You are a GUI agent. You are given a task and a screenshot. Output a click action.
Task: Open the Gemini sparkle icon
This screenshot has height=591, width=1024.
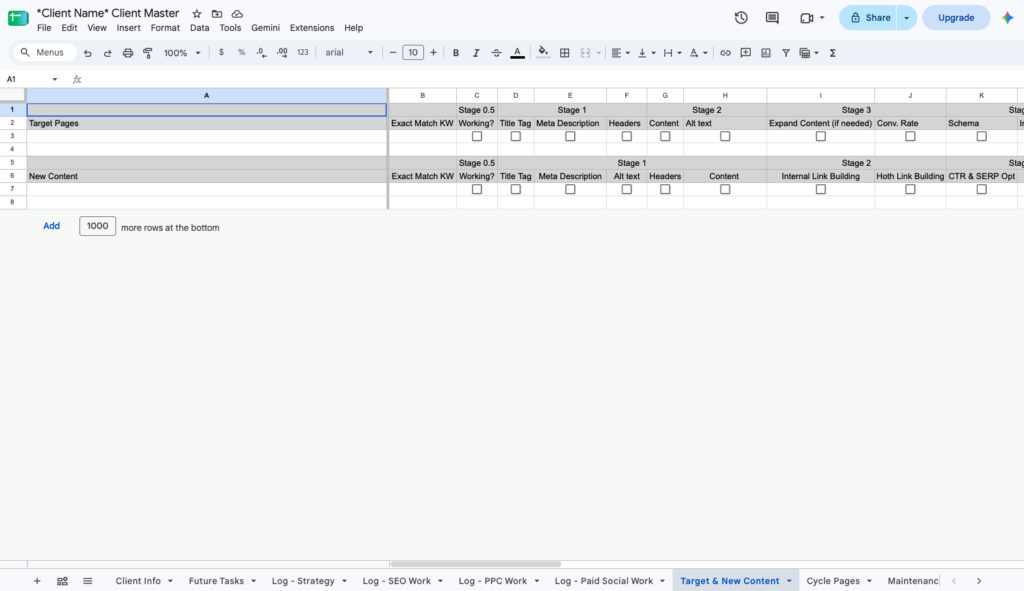pyautogui.click(x=1008, y=18)
